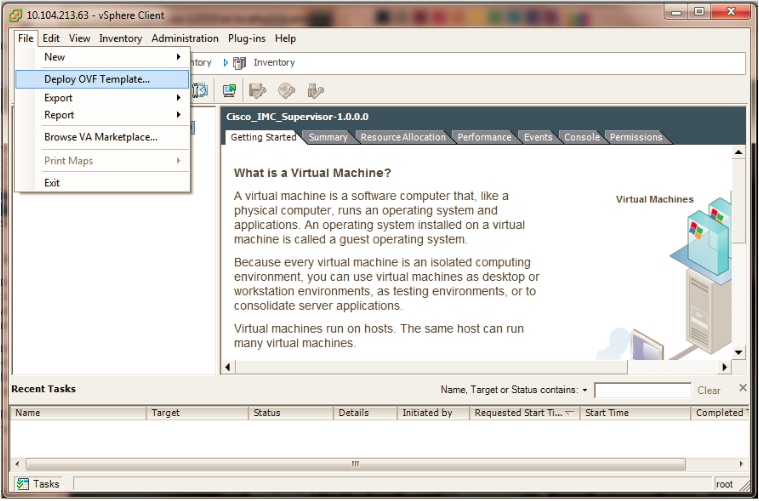Click the 'What is a Virtual Machine?' heading
The height and width of the screenshot is (501, 759).
[x=312, y=173]
